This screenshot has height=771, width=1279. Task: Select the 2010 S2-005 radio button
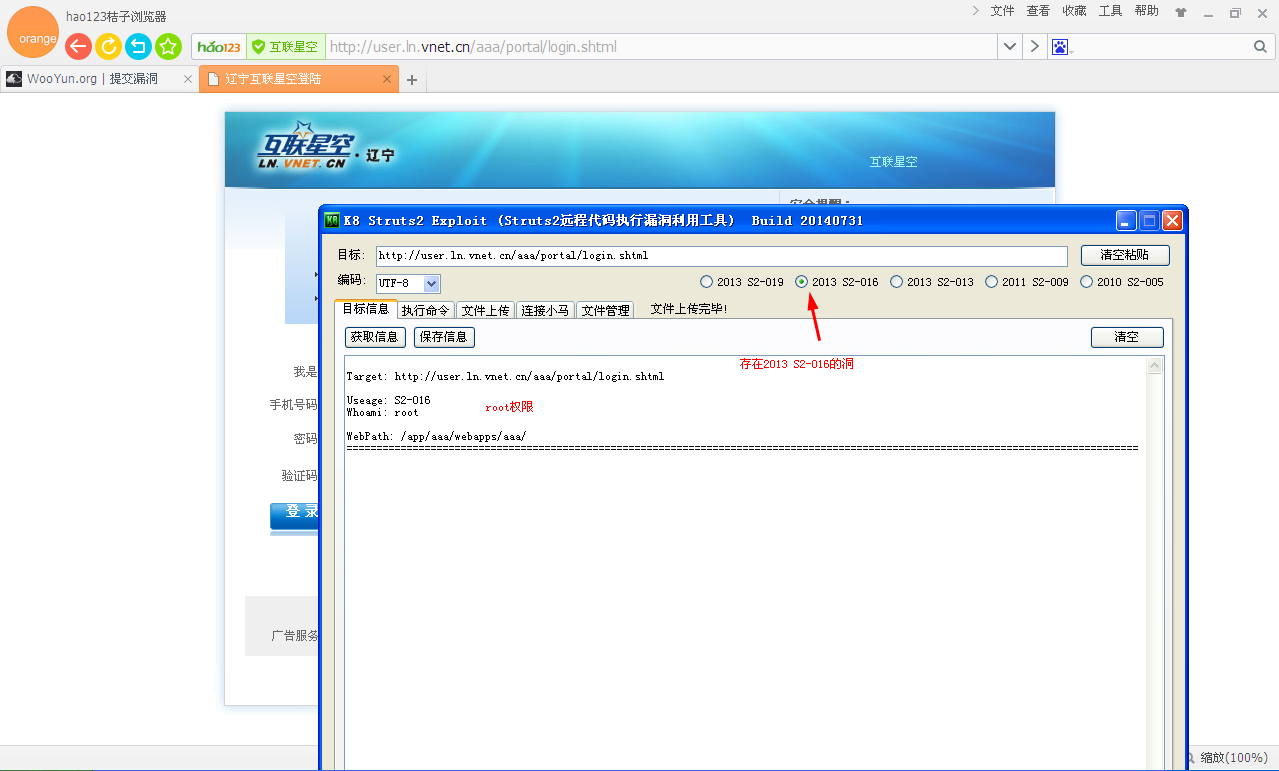(1122, 282)
